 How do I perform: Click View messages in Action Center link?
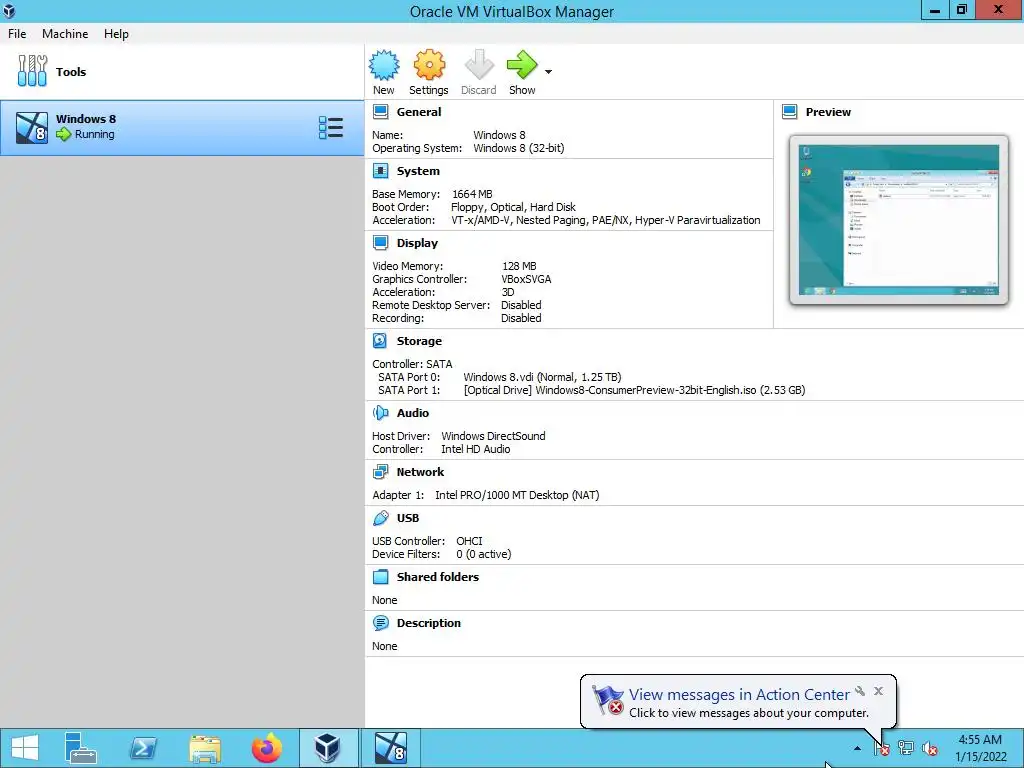coord(739,694)
